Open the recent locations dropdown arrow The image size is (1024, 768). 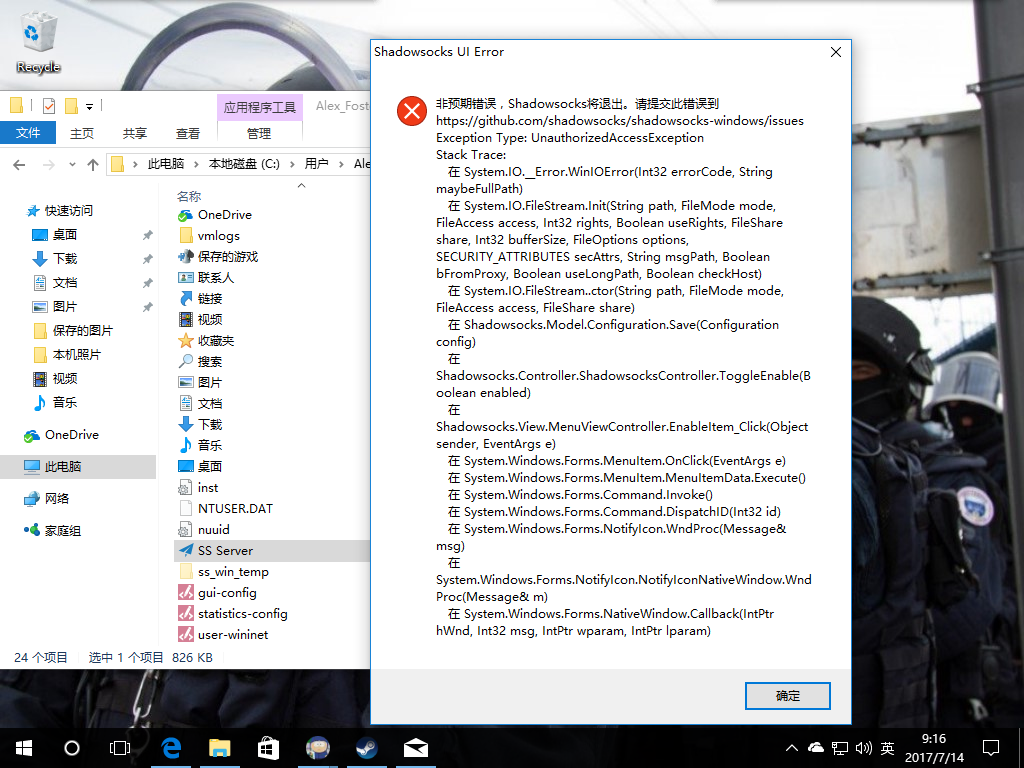[72, 165]
